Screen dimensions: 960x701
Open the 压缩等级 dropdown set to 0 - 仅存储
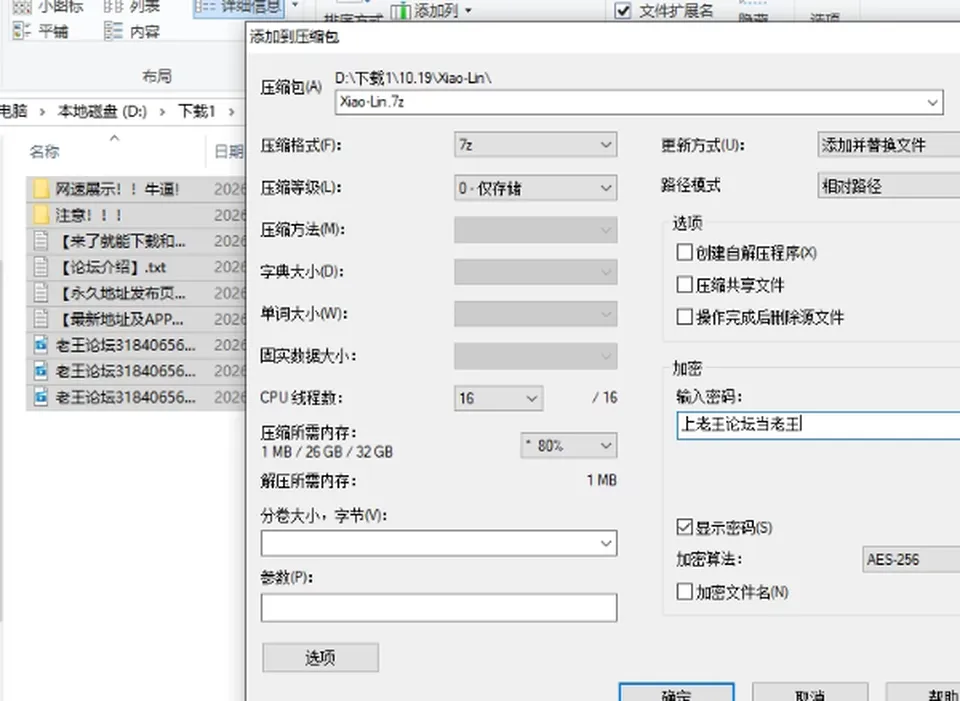[x=536, y=188]
